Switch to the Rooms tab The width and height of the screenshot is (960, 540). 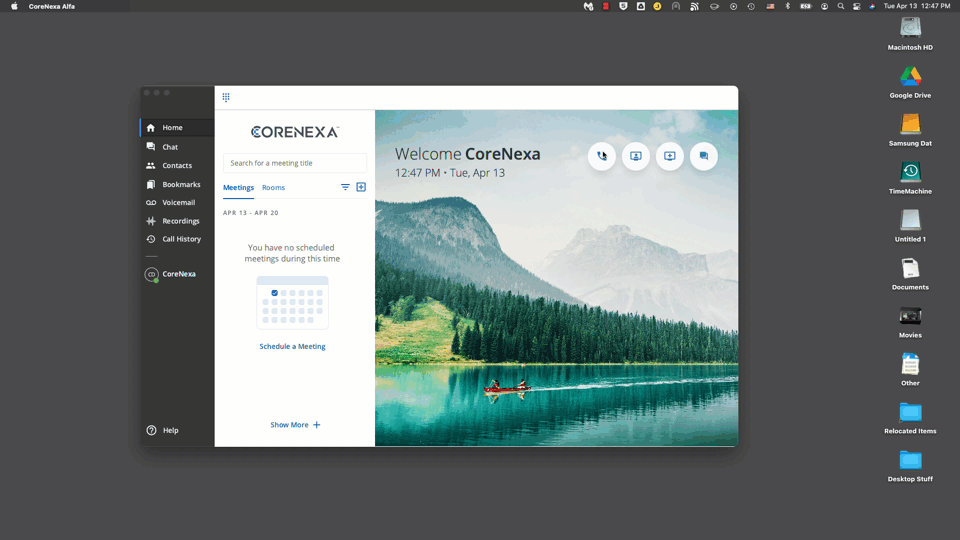[274, 188]
